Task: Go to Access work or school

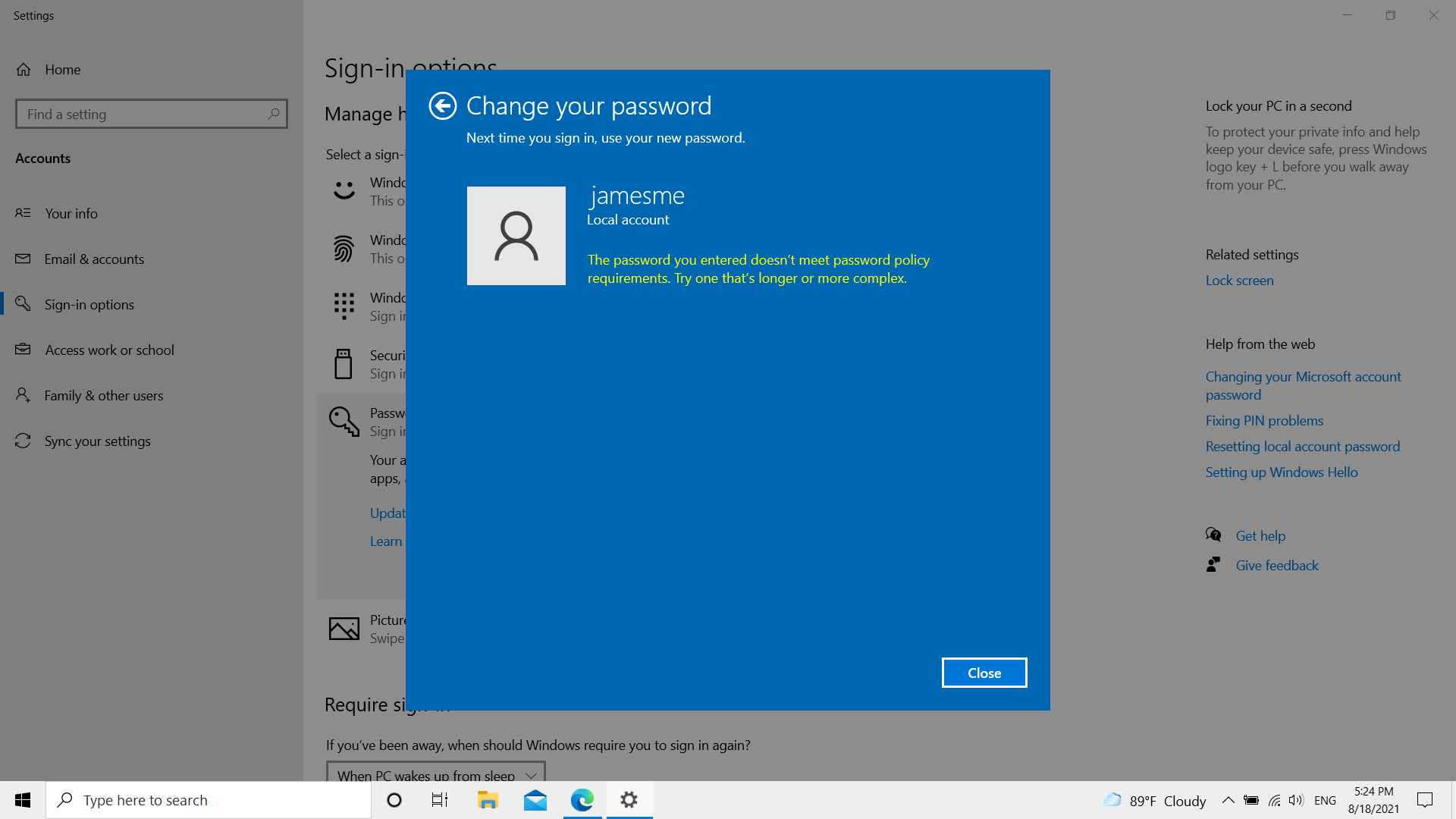Action: 109,350
